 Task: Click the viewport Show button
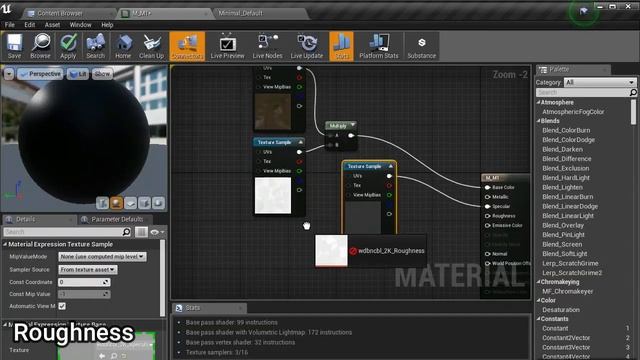click(x=102, y=74)
